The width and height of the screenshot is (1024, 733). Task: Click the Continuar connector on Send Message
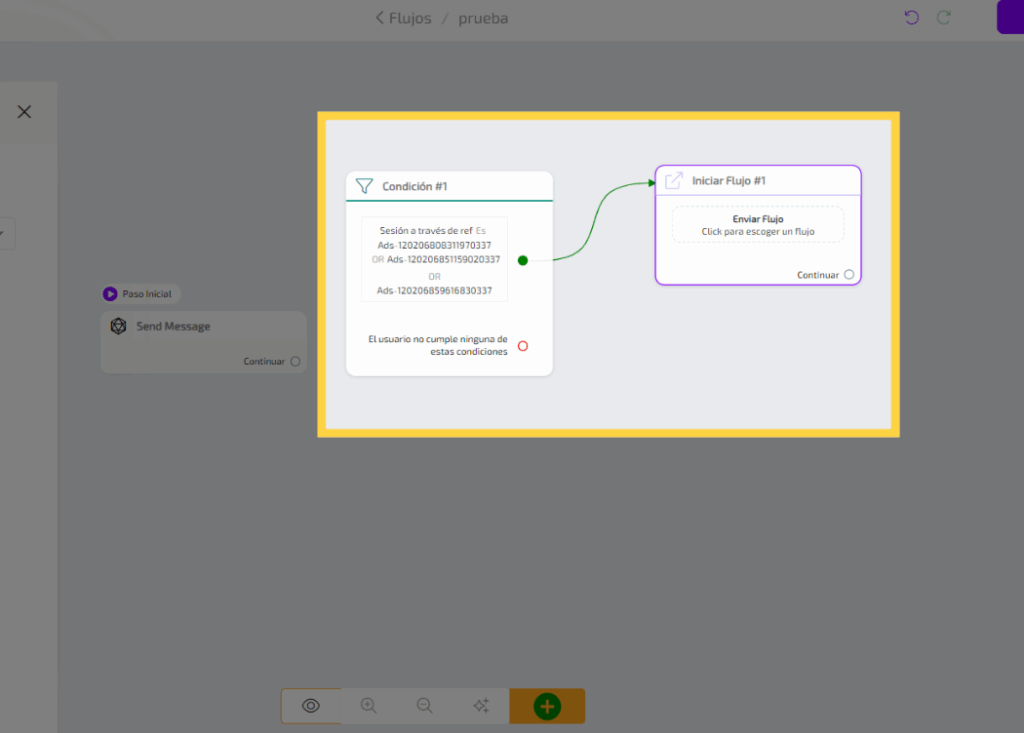point(295,362)
